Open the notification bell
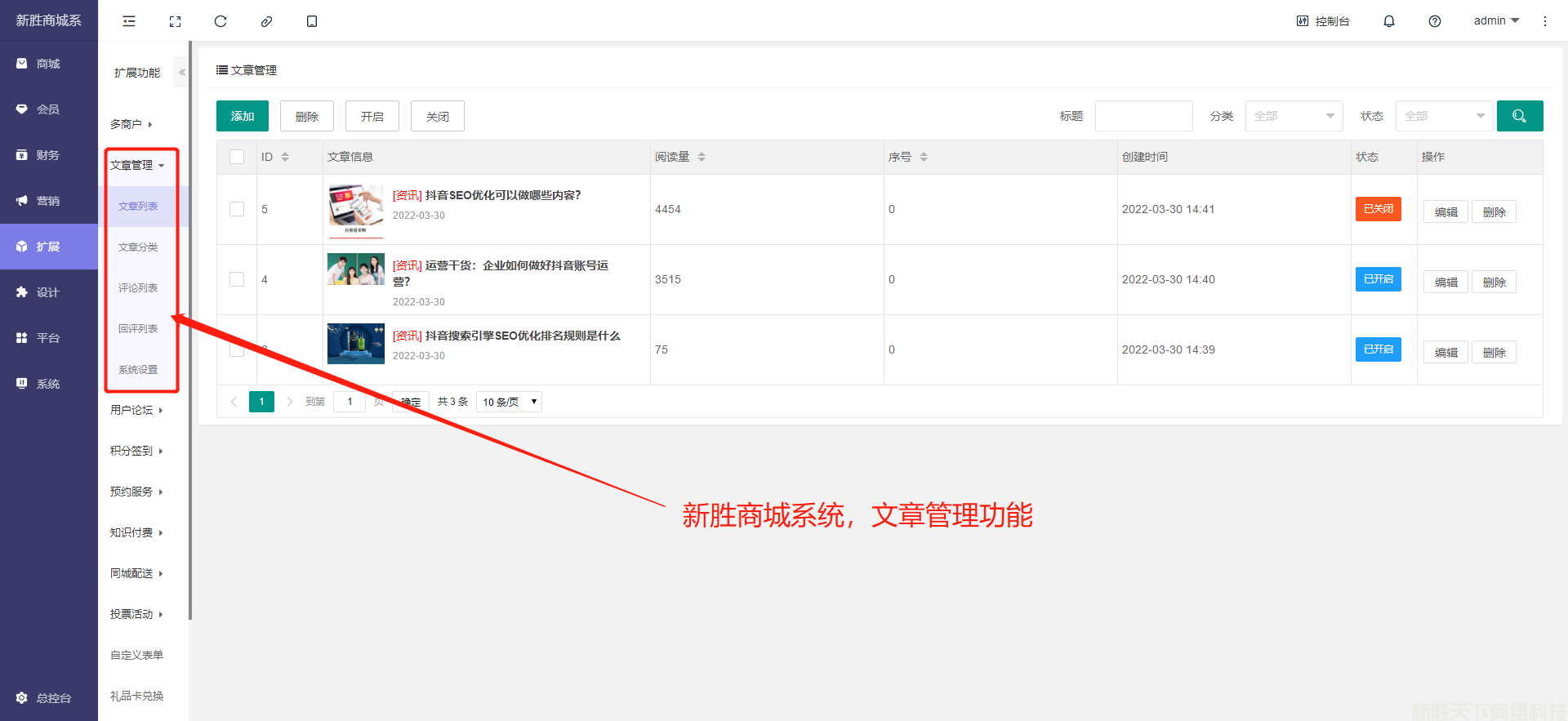The image size is (1568, 721). coord(1388,21)
